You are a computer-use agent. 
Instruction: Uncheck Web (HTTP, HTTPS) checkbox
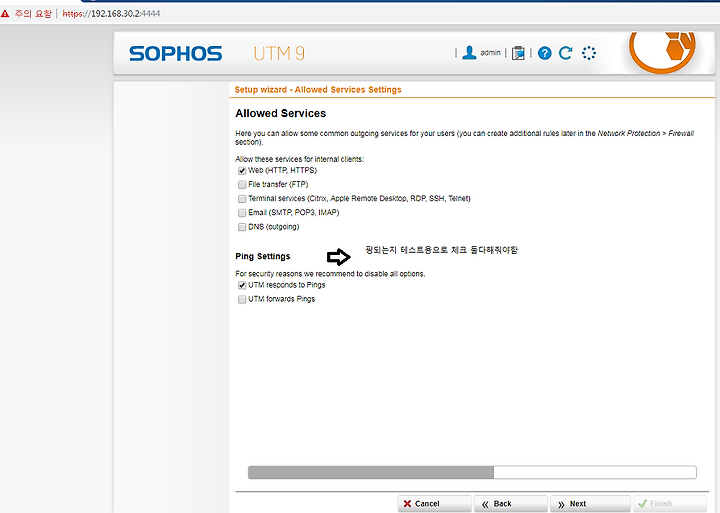coord(242,171)
